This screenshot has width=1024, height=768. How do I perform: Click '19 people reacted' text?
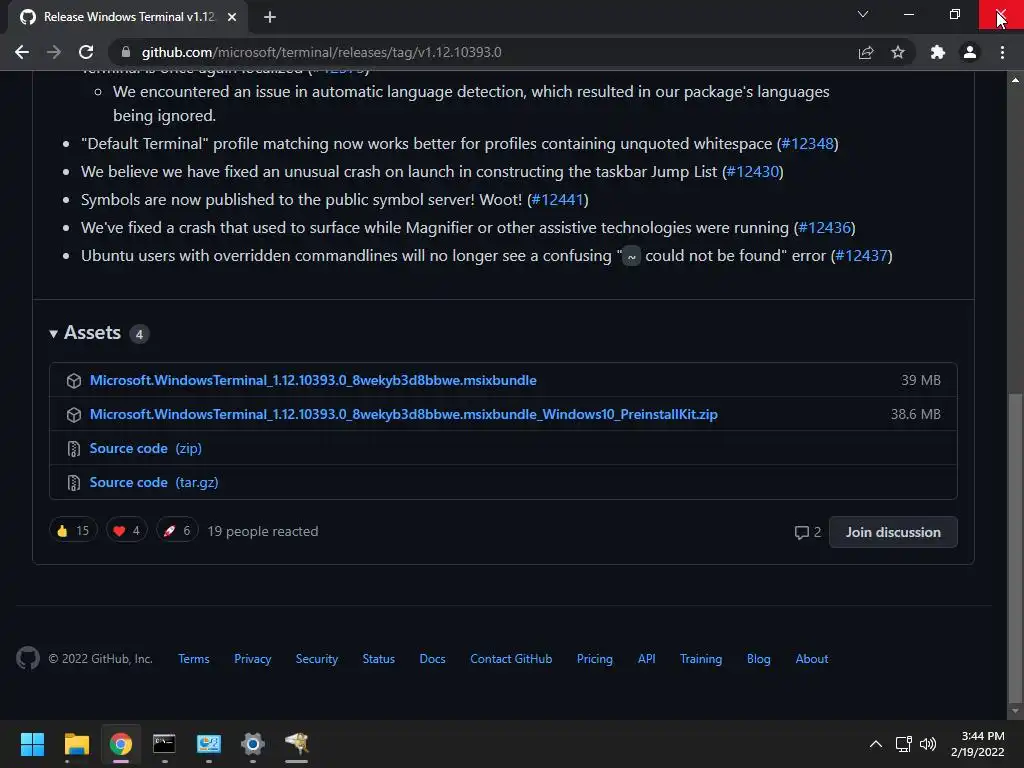click(x=263, y=532)
